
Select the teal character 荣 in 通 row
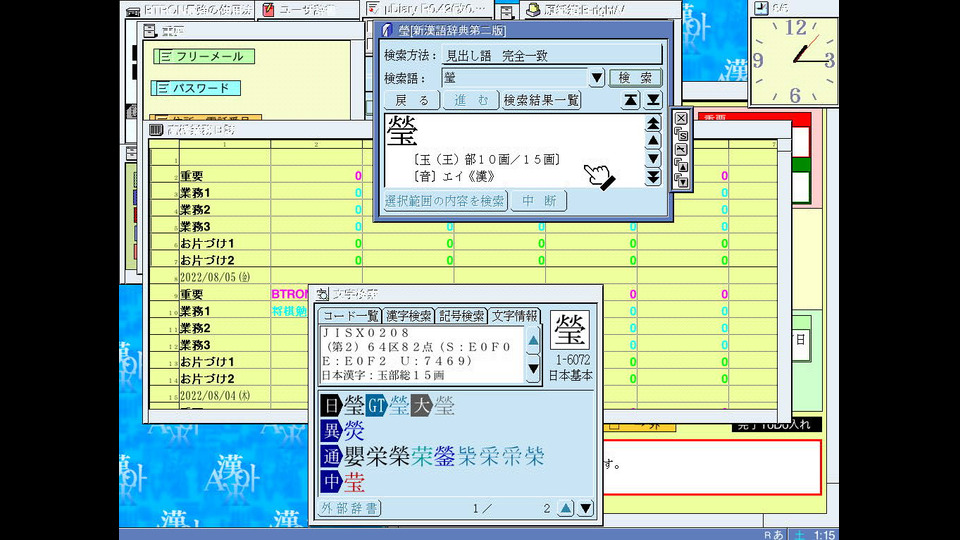pos(422,457)
